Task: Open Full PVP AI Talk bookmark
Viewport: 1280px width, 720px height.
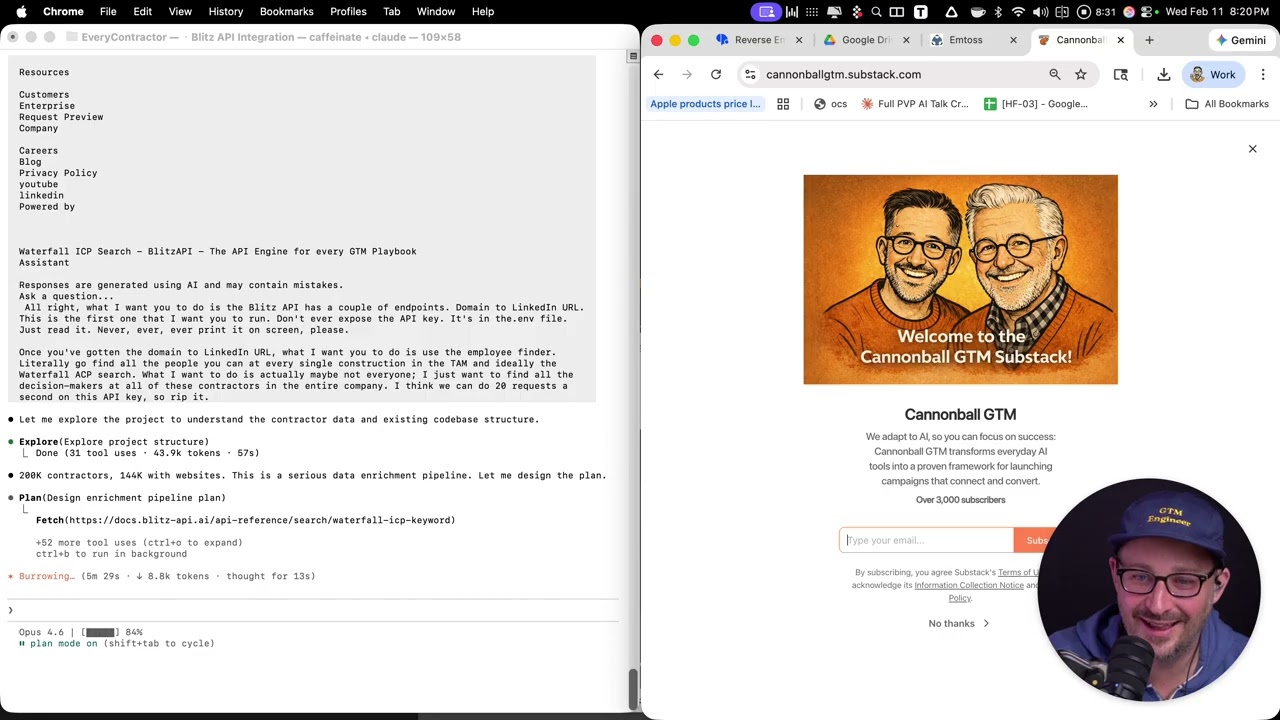Action: tap(915, 104)
